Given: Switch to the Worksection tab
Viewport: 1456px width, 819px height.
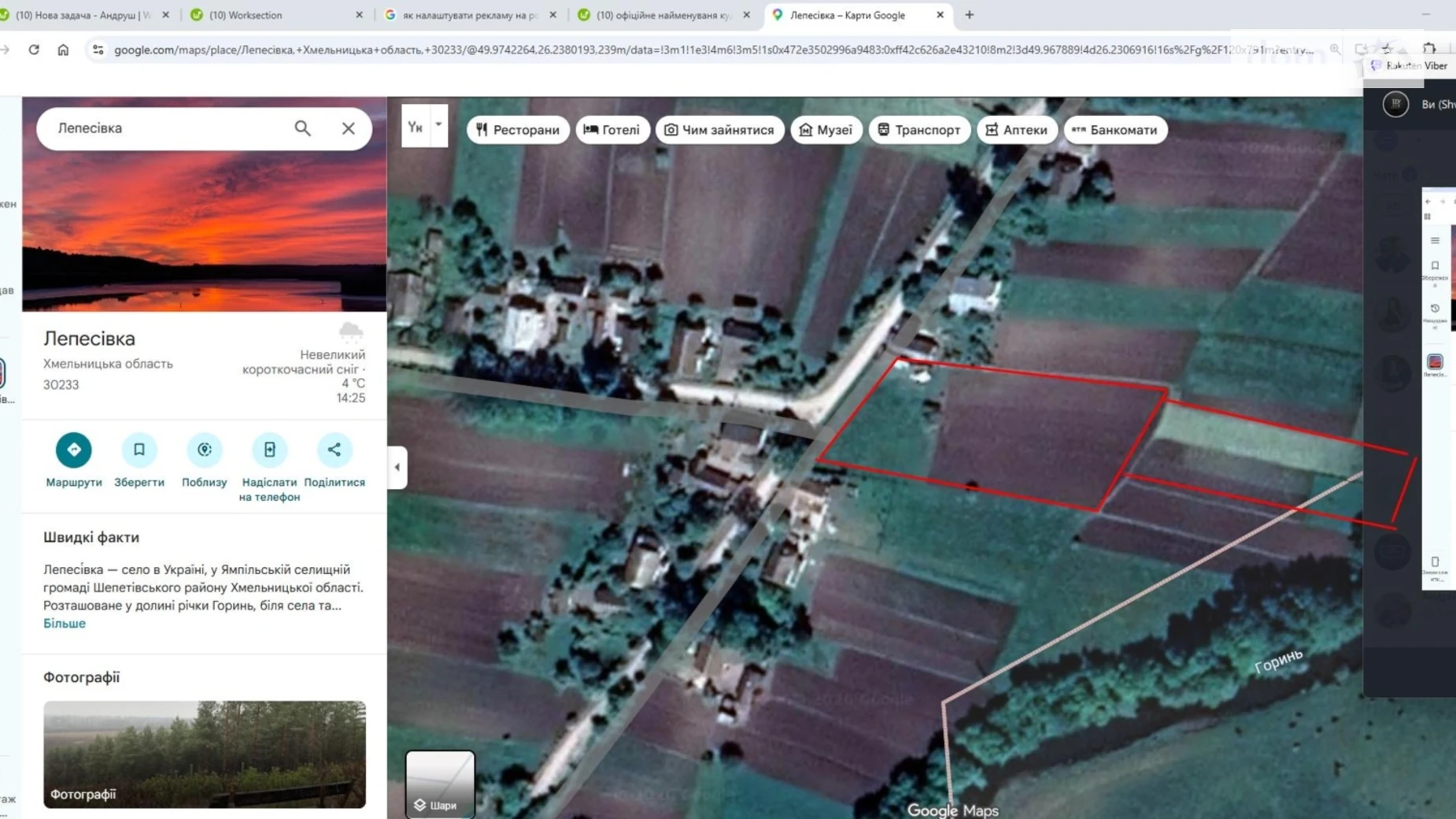Looking at the screenshot, I should click(275, 15).
